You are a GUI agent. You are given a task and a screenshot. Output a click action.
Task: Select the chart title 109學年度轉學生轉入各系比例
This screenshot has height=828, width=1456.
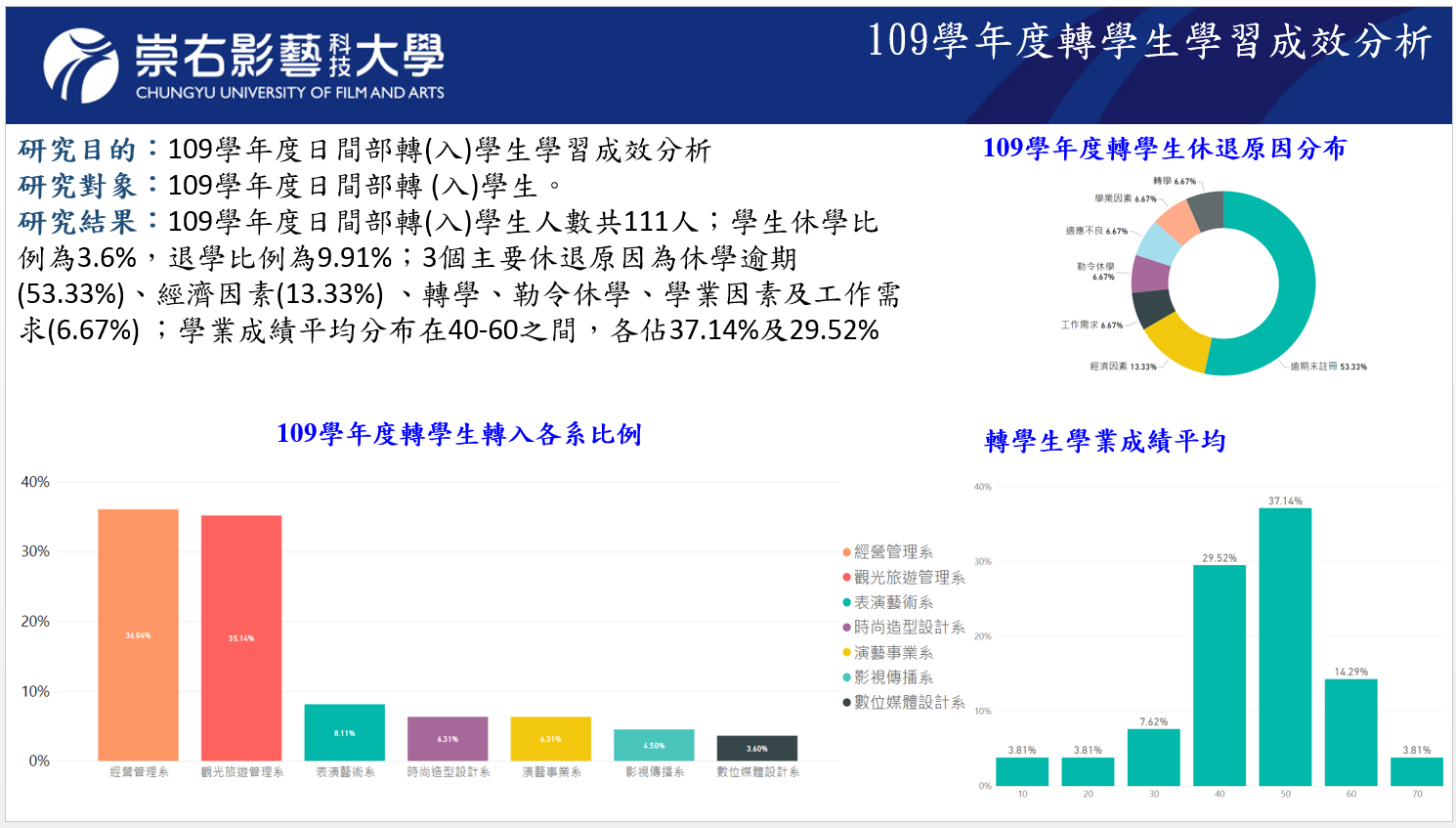pos(459,434)
